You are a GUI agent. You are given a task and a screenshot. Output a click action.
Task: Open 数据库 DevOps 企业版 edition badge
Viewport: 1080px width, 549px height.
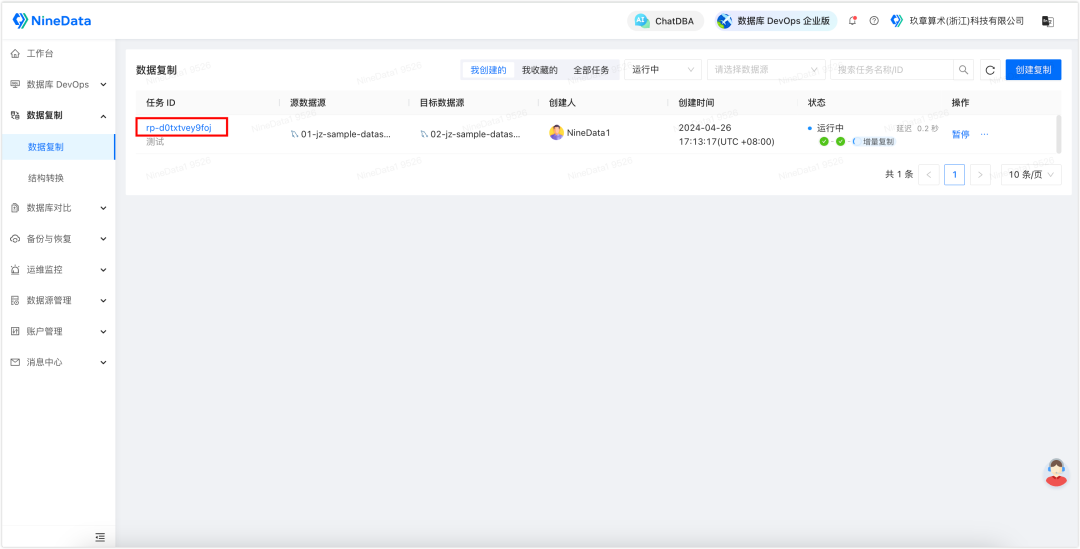click(775, 21)
